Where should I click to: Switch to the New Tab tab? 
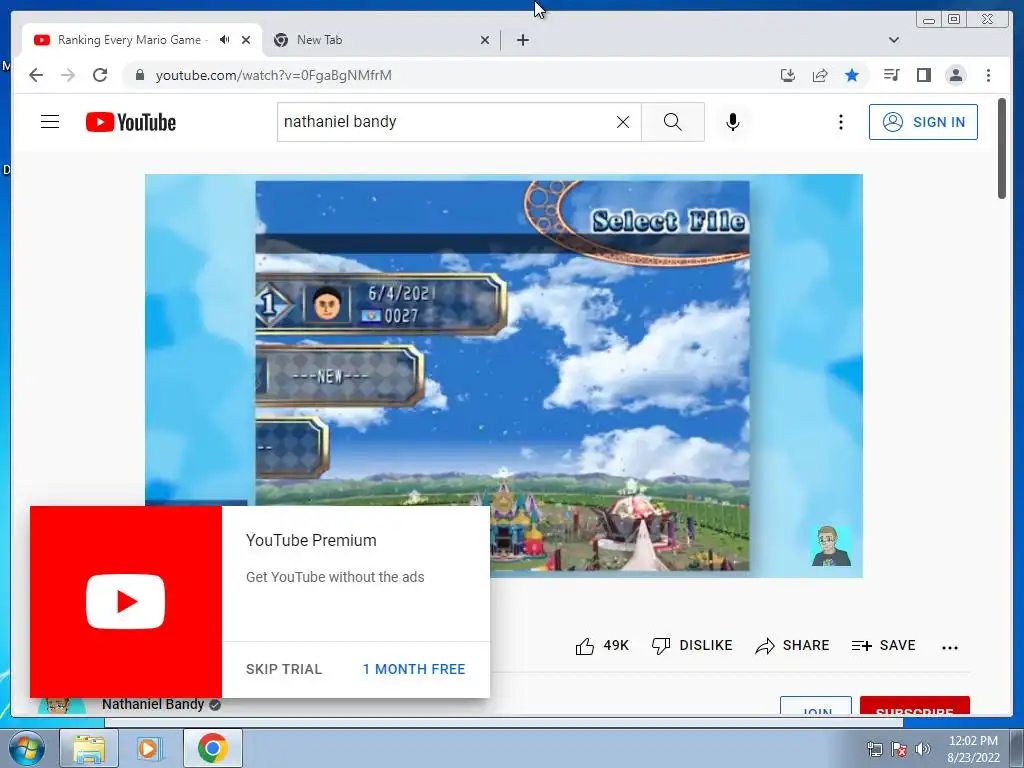pyautogui.click(x=382, y=40)
